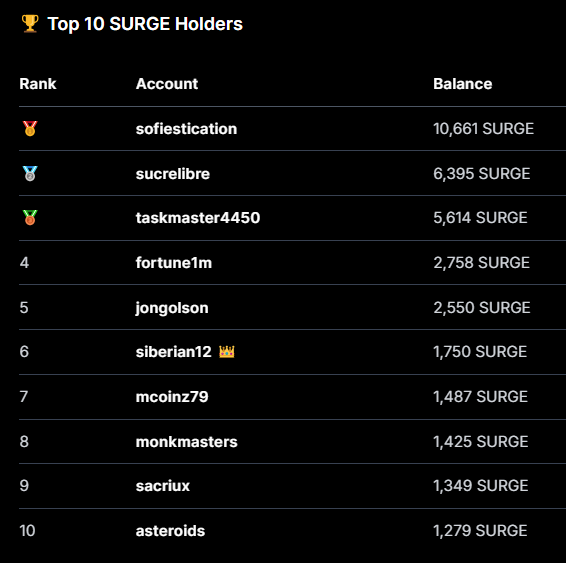Open fortune1m account profile
The height and width of the screenshot is (563, 566).
coord(174,263)
